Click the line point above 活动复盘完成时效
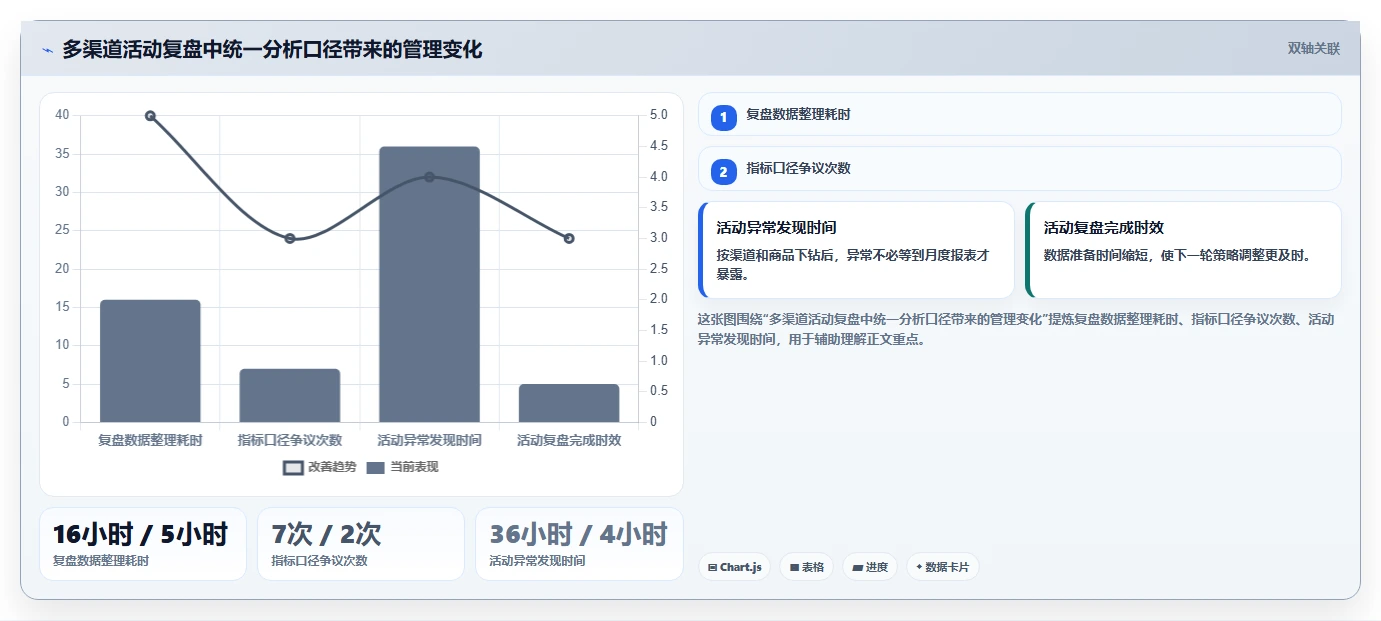The image size is (1381, 621). pos(569,238)
